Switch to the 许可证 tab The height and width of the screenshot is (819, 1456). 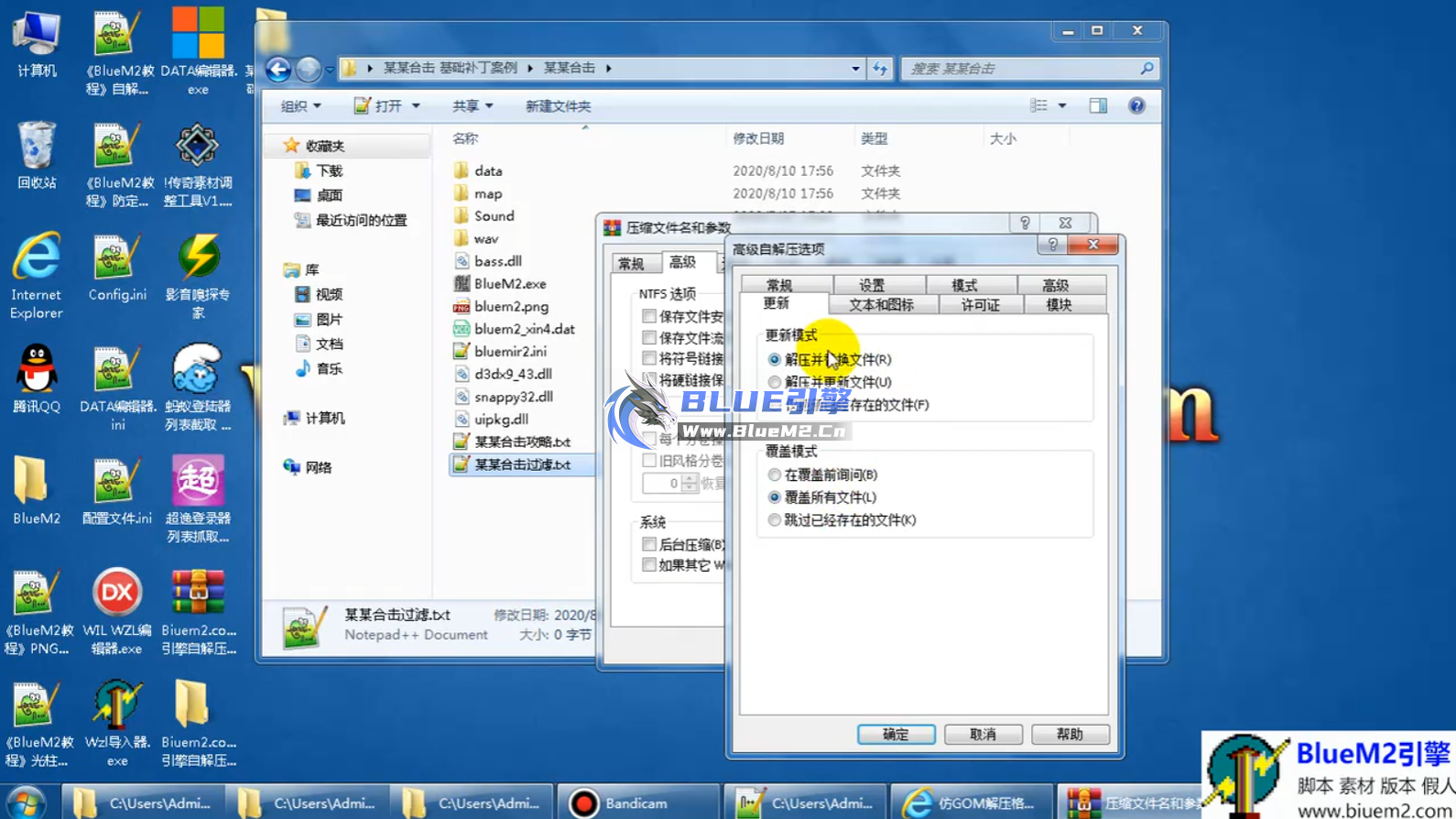tap(980, 305)
